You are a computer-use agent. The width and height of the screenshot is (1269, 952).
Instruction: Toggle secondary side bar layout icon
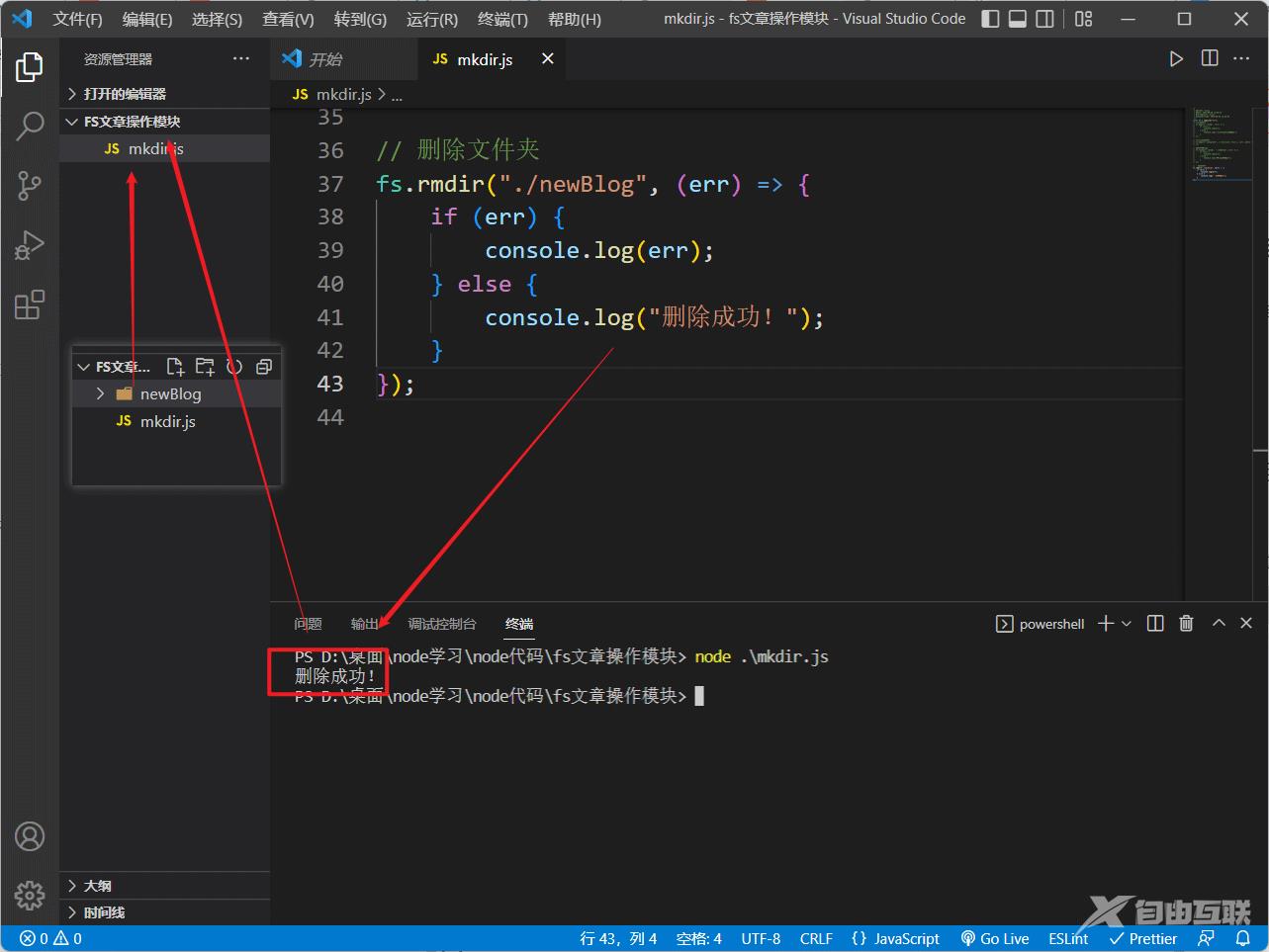click(1044, 19)
